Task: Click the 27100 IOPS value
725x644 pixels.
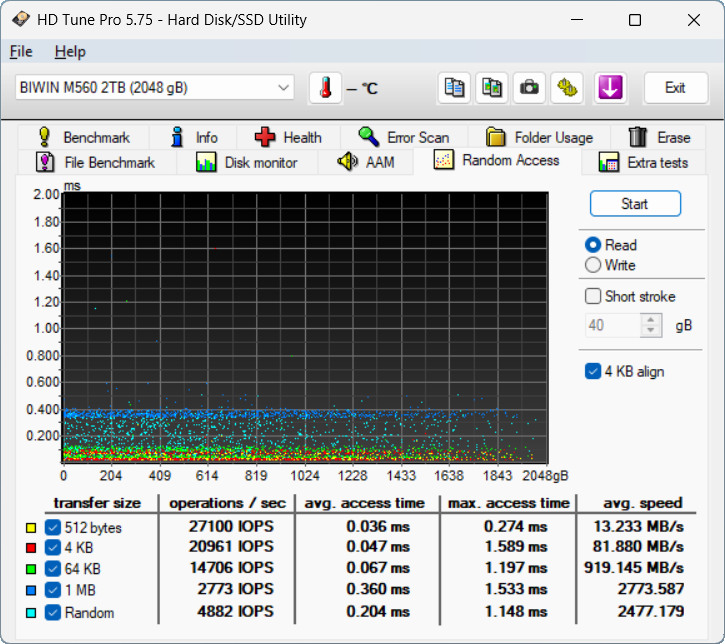Action: 231,526
